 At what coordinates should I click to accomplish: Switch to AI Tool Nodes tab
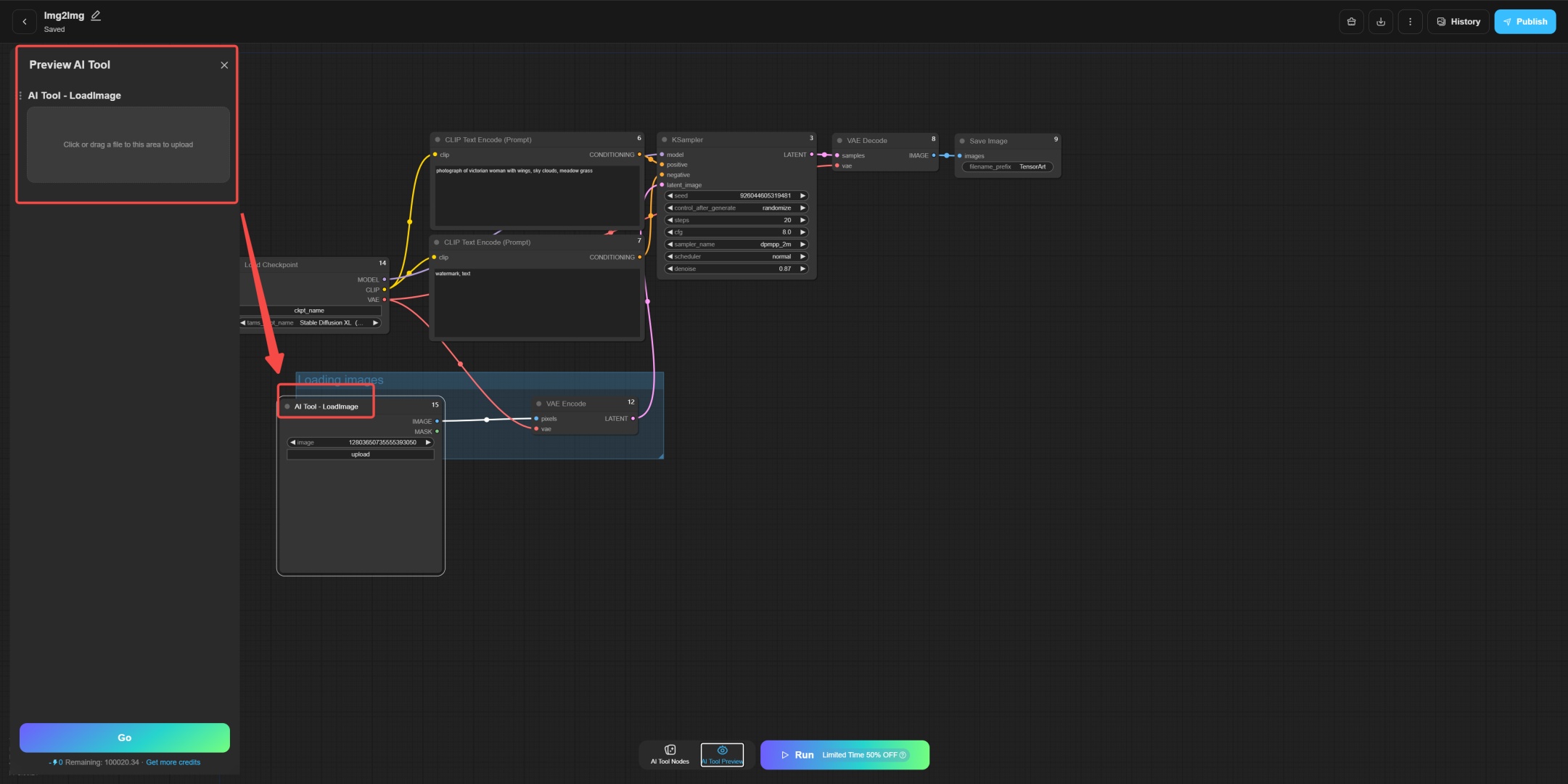click(670, 754)
